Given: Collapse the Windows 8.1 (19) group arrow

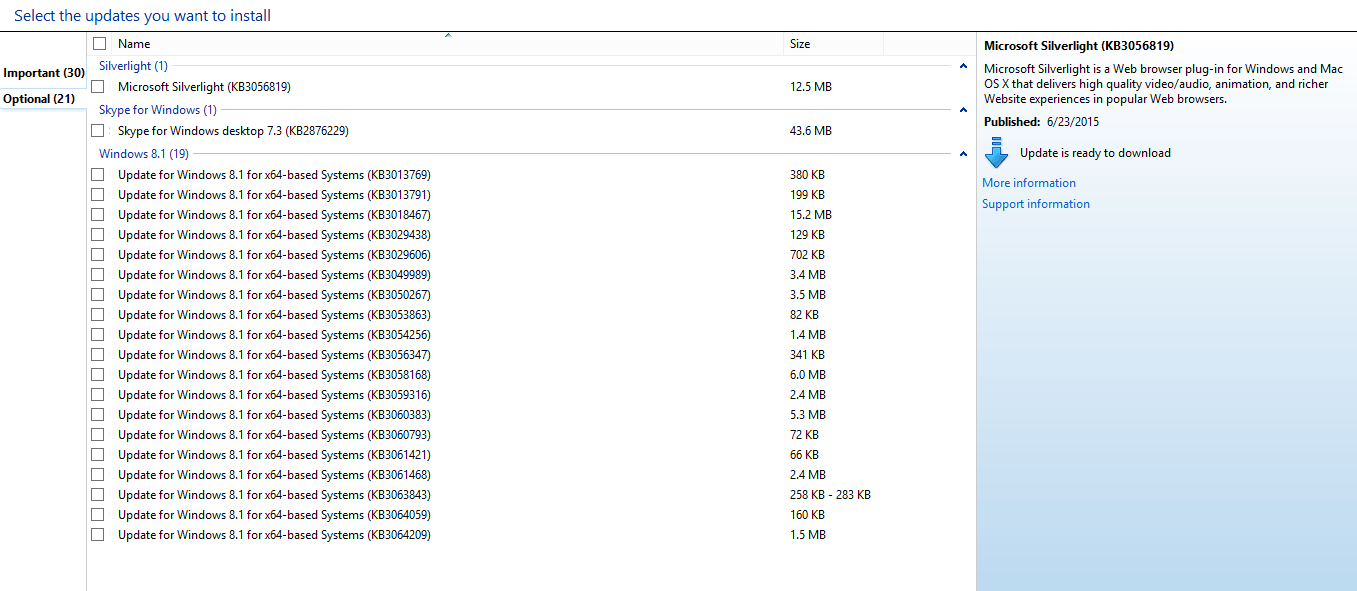Looking at the screenshot, I should click(x=963, y=154).
